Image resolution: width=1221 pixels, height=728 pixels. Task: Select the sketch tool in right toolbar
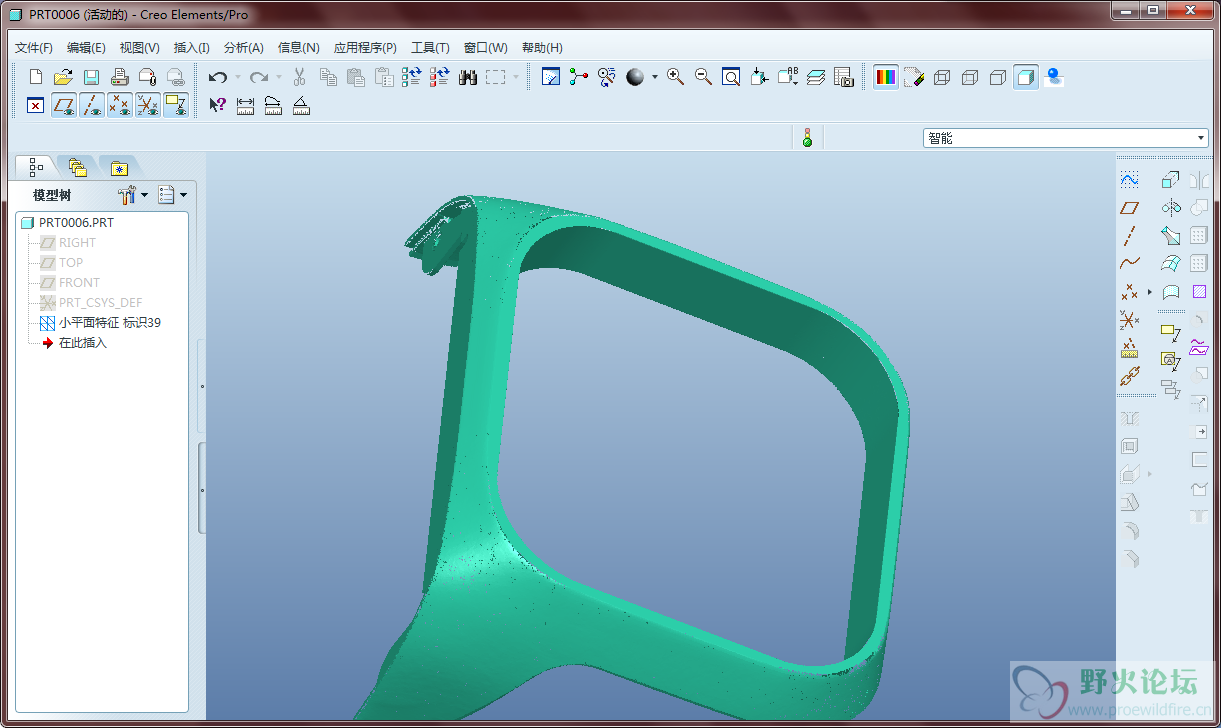(1129, 180)
